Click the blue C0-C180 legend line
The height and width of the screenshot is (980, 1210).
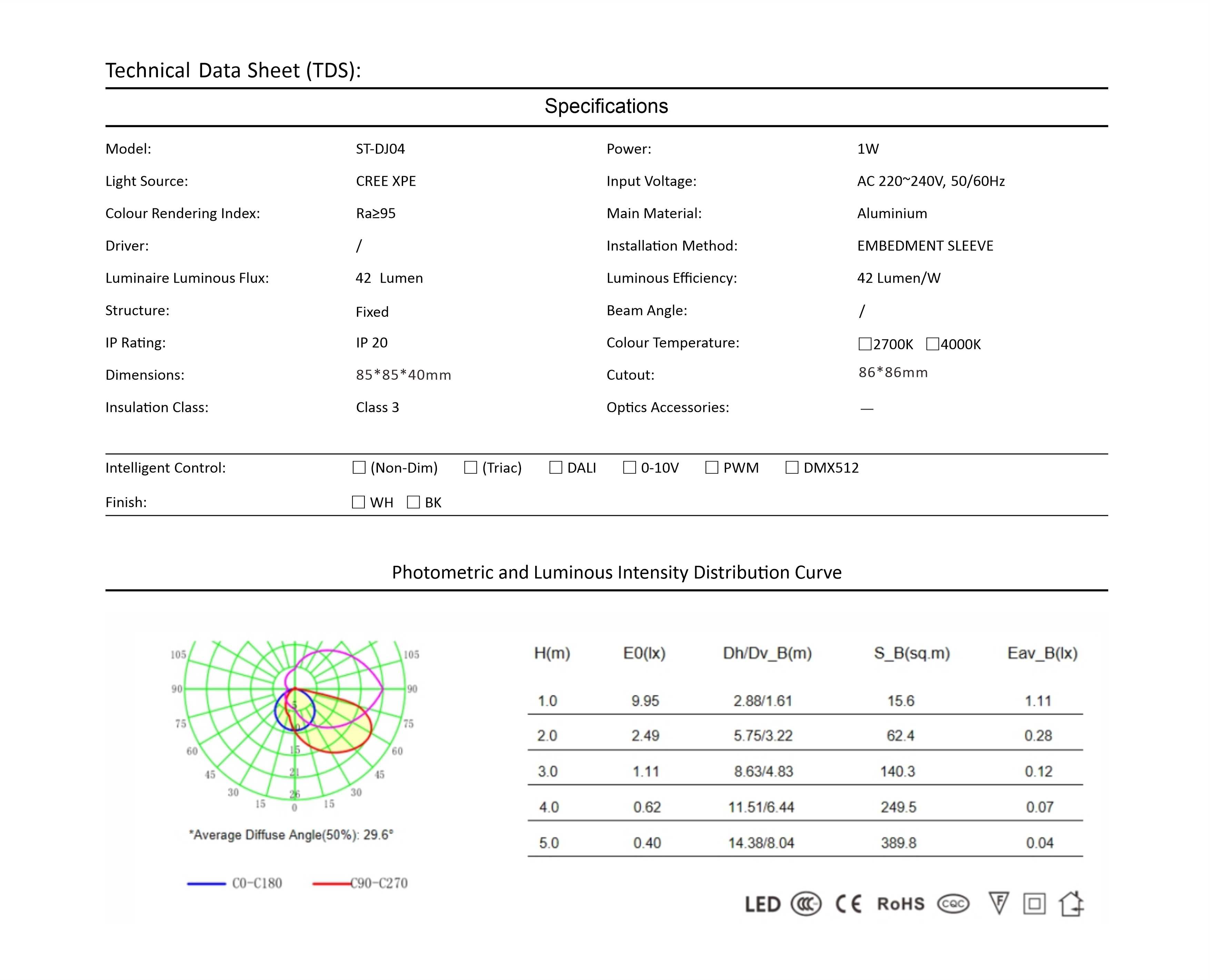coord(207,883)
